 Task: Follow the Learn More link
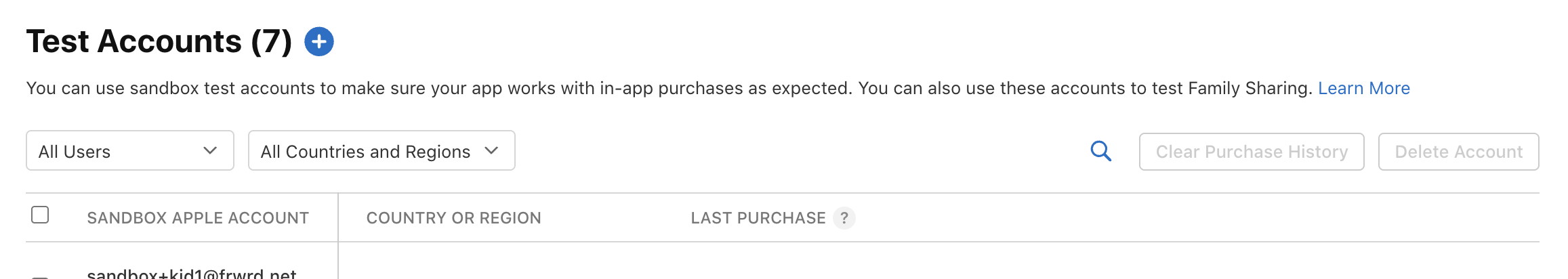(1363, 89)
